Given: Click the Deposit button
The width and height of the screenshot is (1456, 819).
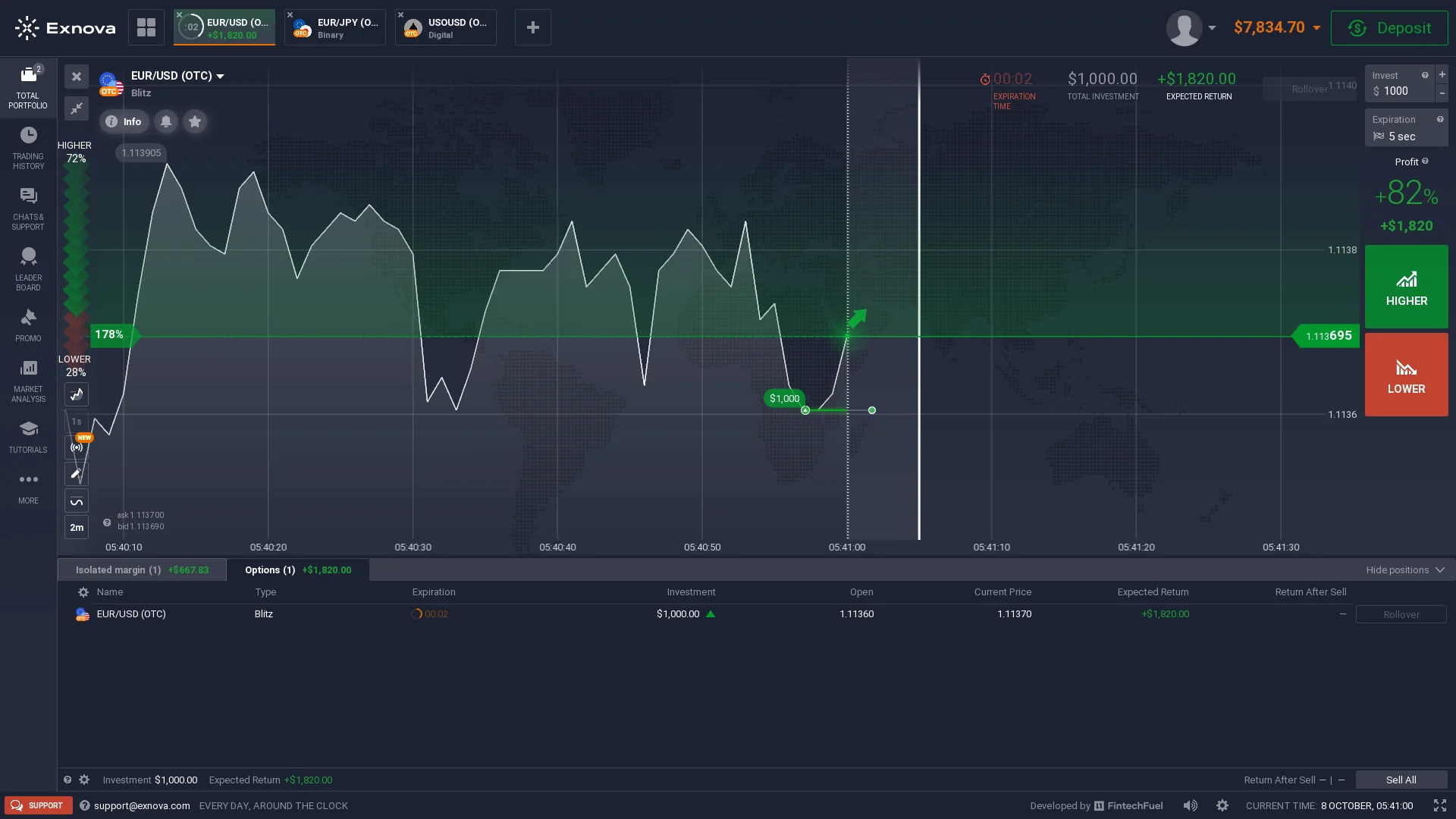Looking at the screenshot, I should 1389,28.
